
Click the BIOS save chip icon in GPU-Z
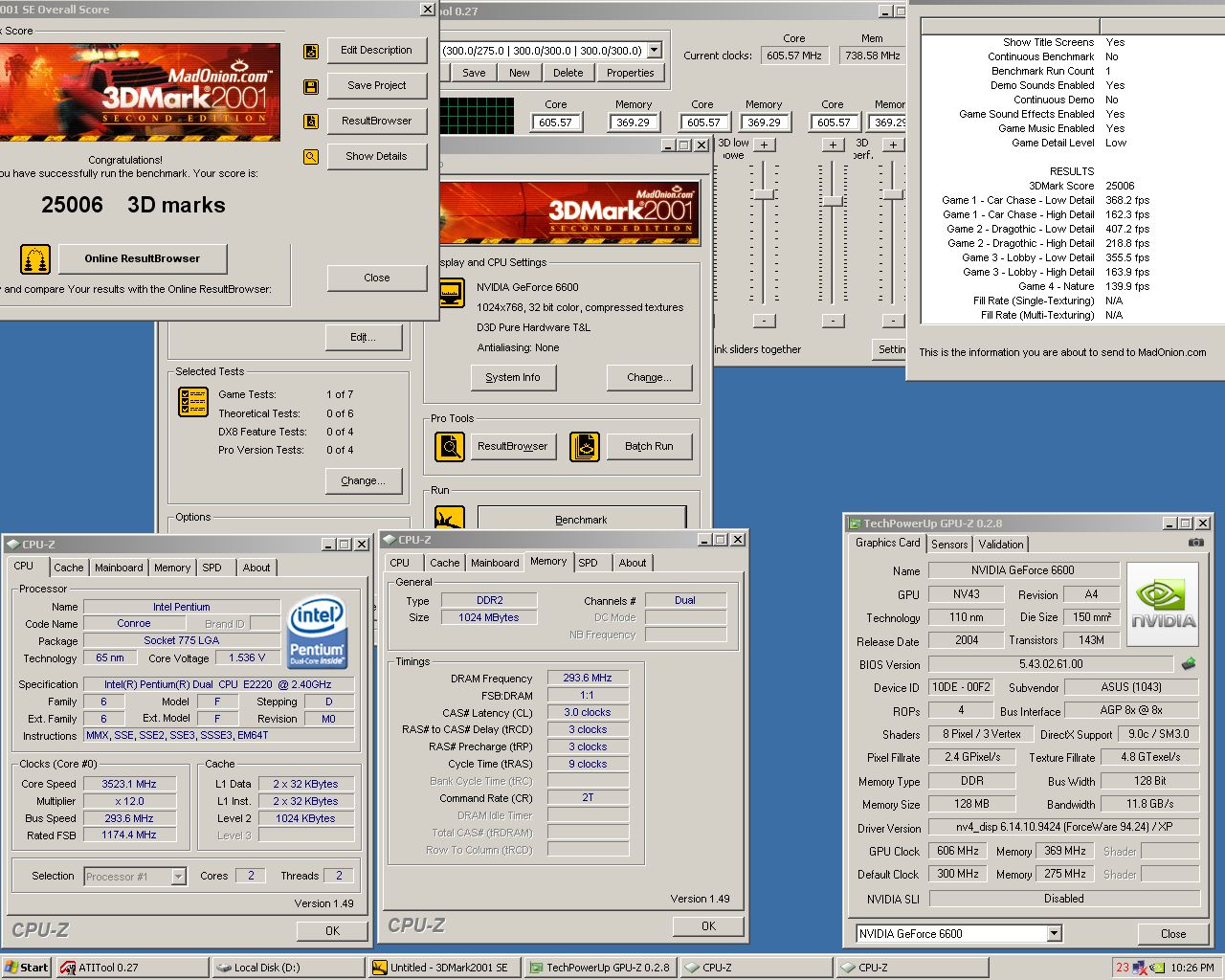click(x=1189, y=663)
